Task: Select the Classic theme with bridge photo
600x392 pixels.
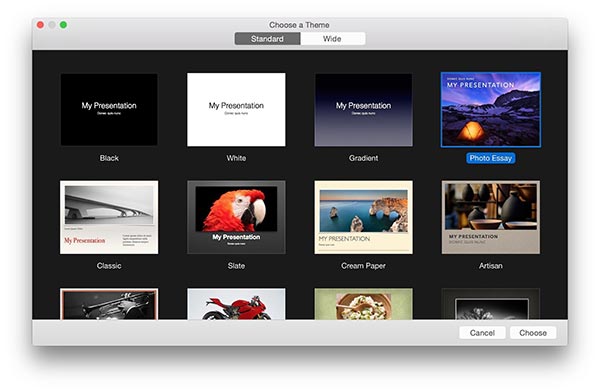Action: [109, 217]
